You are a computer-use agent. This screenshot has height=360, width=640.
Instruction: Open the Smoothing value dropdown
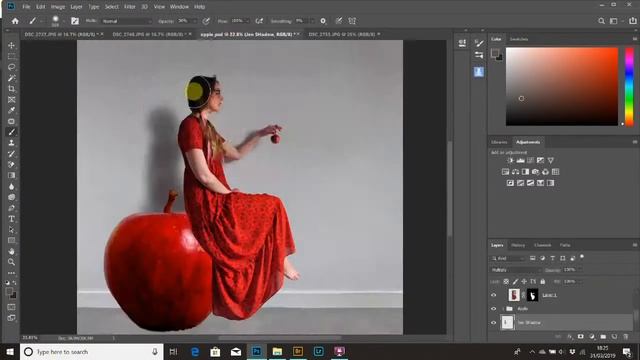coord(312,21)
